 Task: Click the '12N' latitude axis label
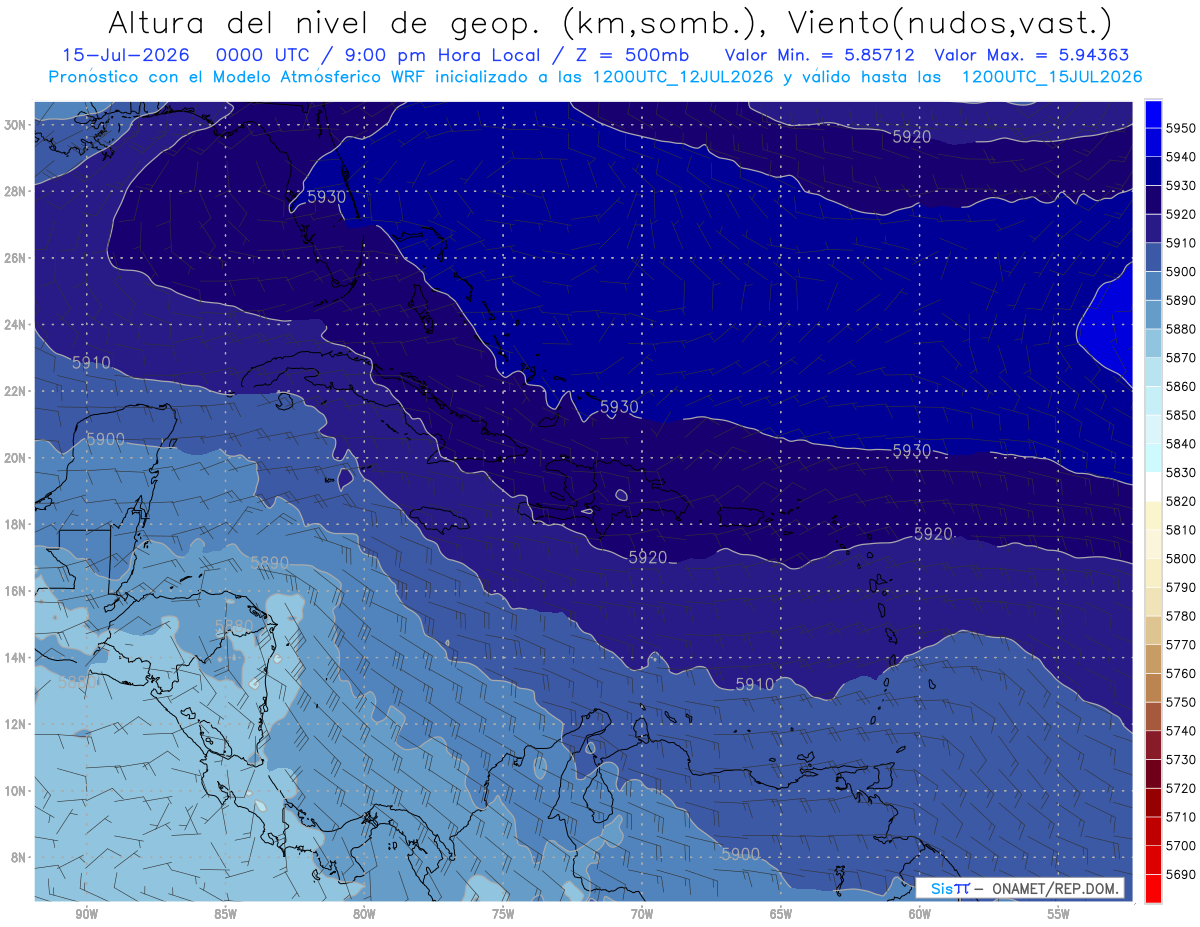click(17, 724)
